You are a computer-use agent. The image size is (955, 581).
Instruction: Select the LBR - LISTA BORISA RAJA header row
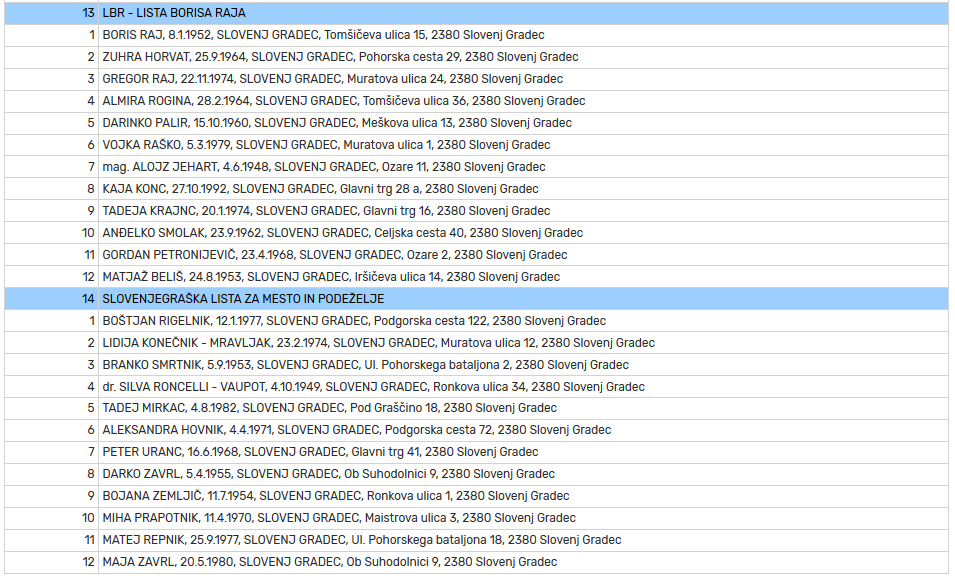tap(476, 13)
